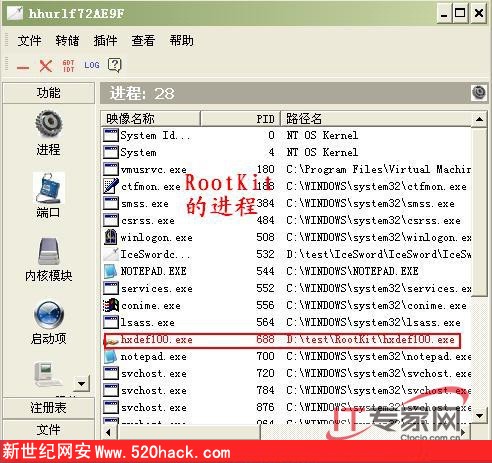
Task: Open the SDT IDT toolbar icon
Action: click(68, 66)
